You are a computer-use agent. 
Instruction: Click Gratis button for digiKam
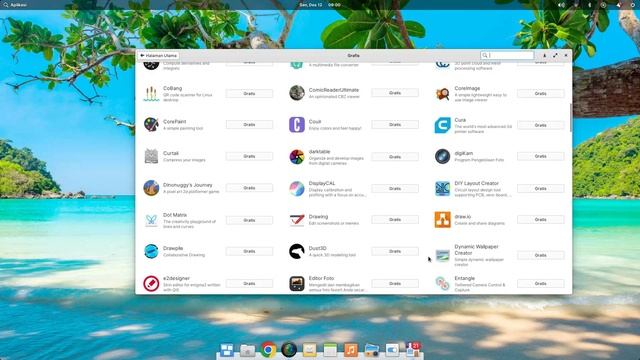pos(540,156)
